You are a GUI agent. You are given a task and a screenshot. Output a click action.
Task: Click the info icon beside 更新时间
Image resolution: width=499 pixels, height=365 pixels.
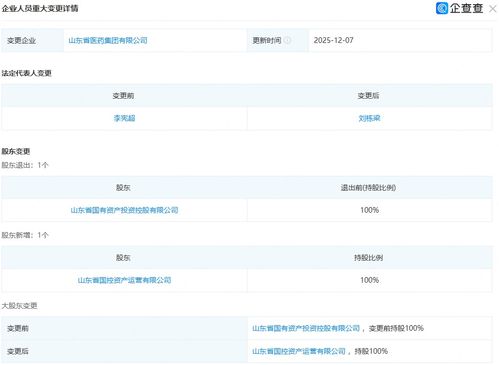point(287,40)
